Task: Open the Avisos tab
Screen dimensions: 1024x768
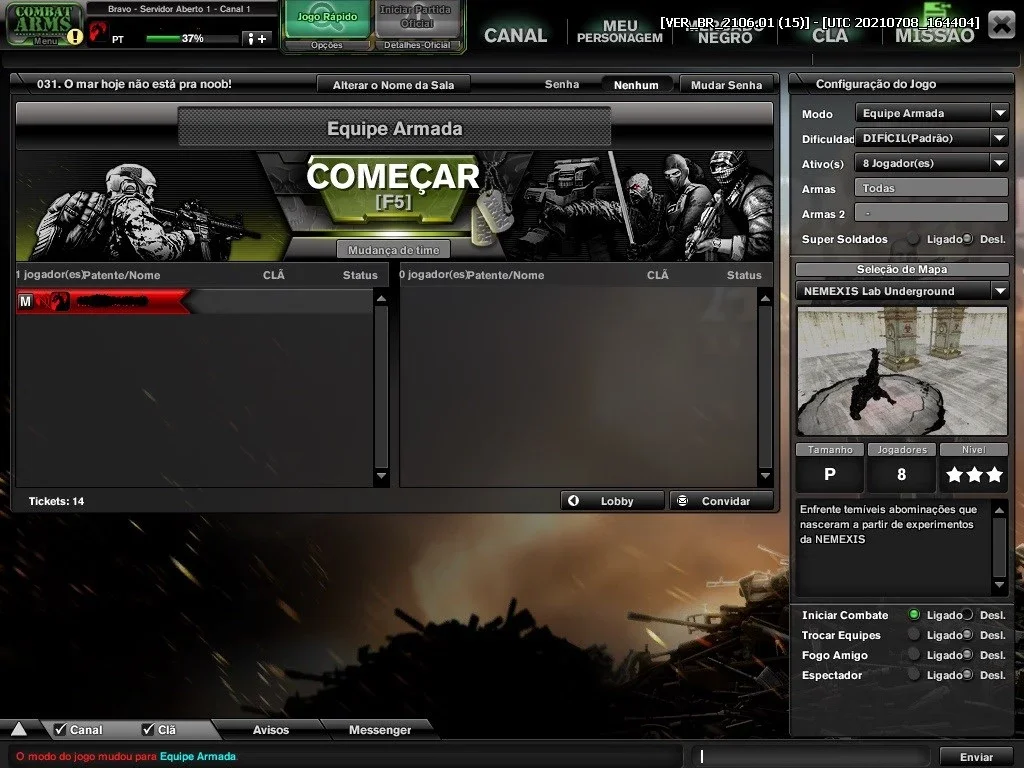Action: pos(270,729)
